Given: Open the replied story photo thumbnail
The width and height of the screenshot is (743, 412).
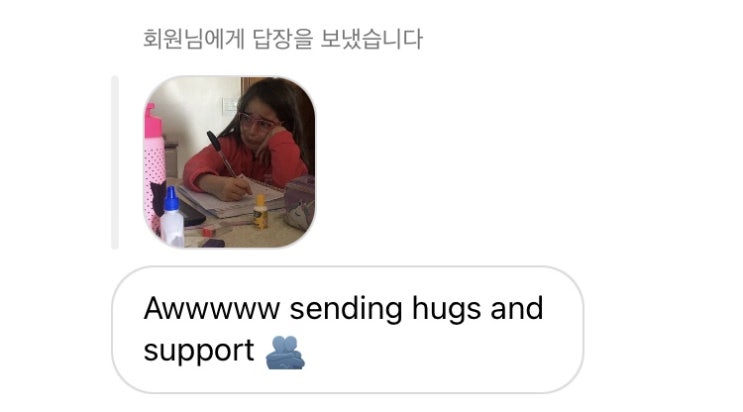Looking at the screenshot, I should pos(229,162).
